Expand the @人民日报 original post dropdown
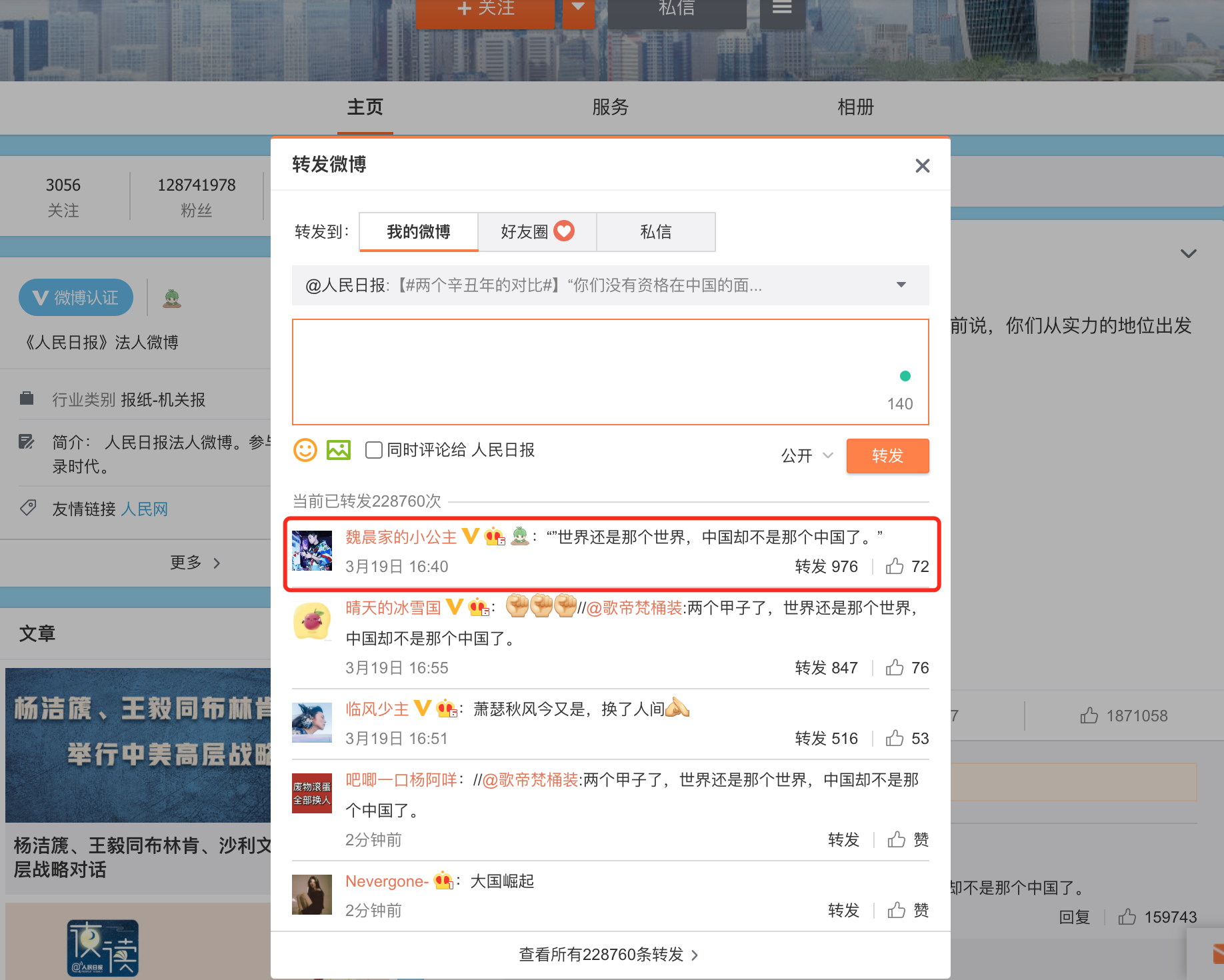Screen dimensions: 1224x980 [x=901, y=285]
